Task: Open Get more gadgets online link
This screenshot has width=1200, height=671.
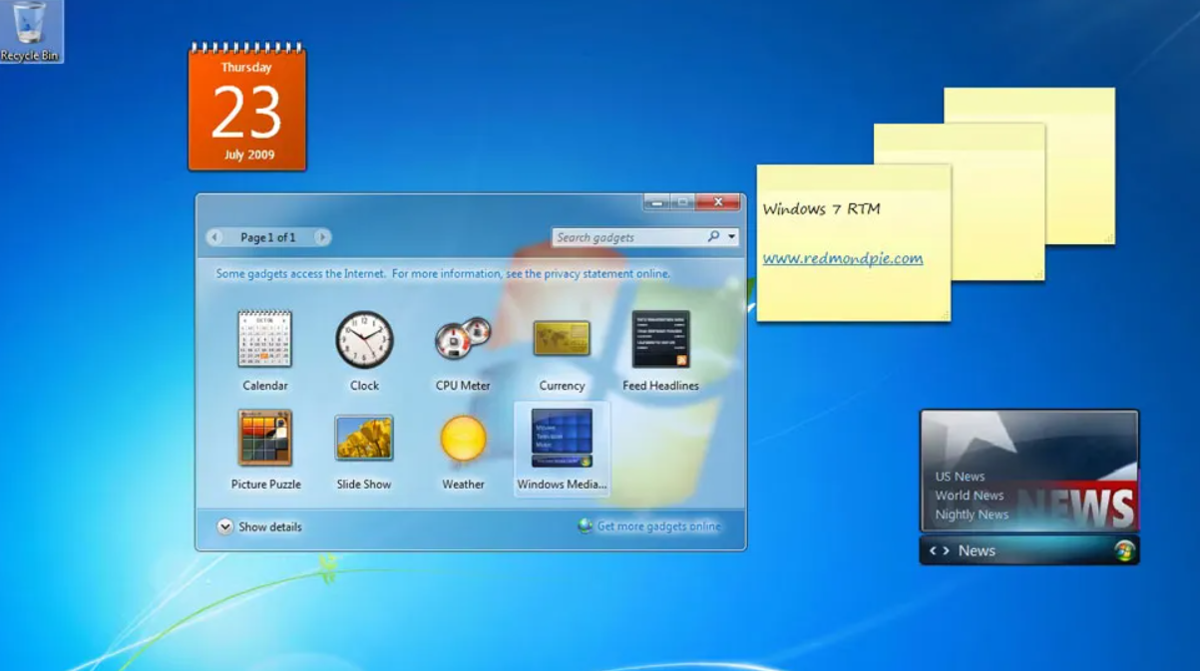Action: tap(657, 526)
